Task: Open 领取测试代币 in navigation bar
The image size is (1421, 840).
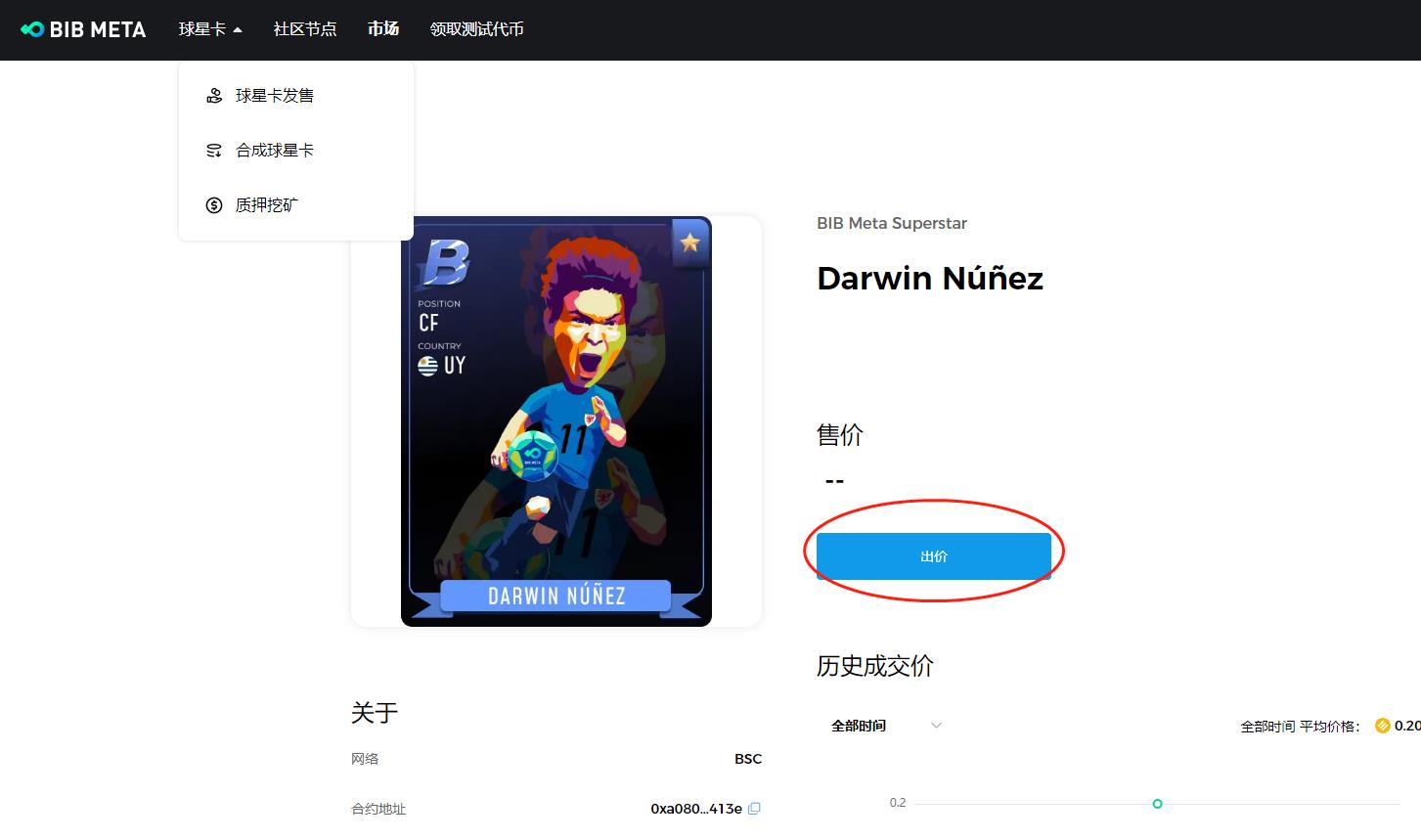Action: pos(477,29)
